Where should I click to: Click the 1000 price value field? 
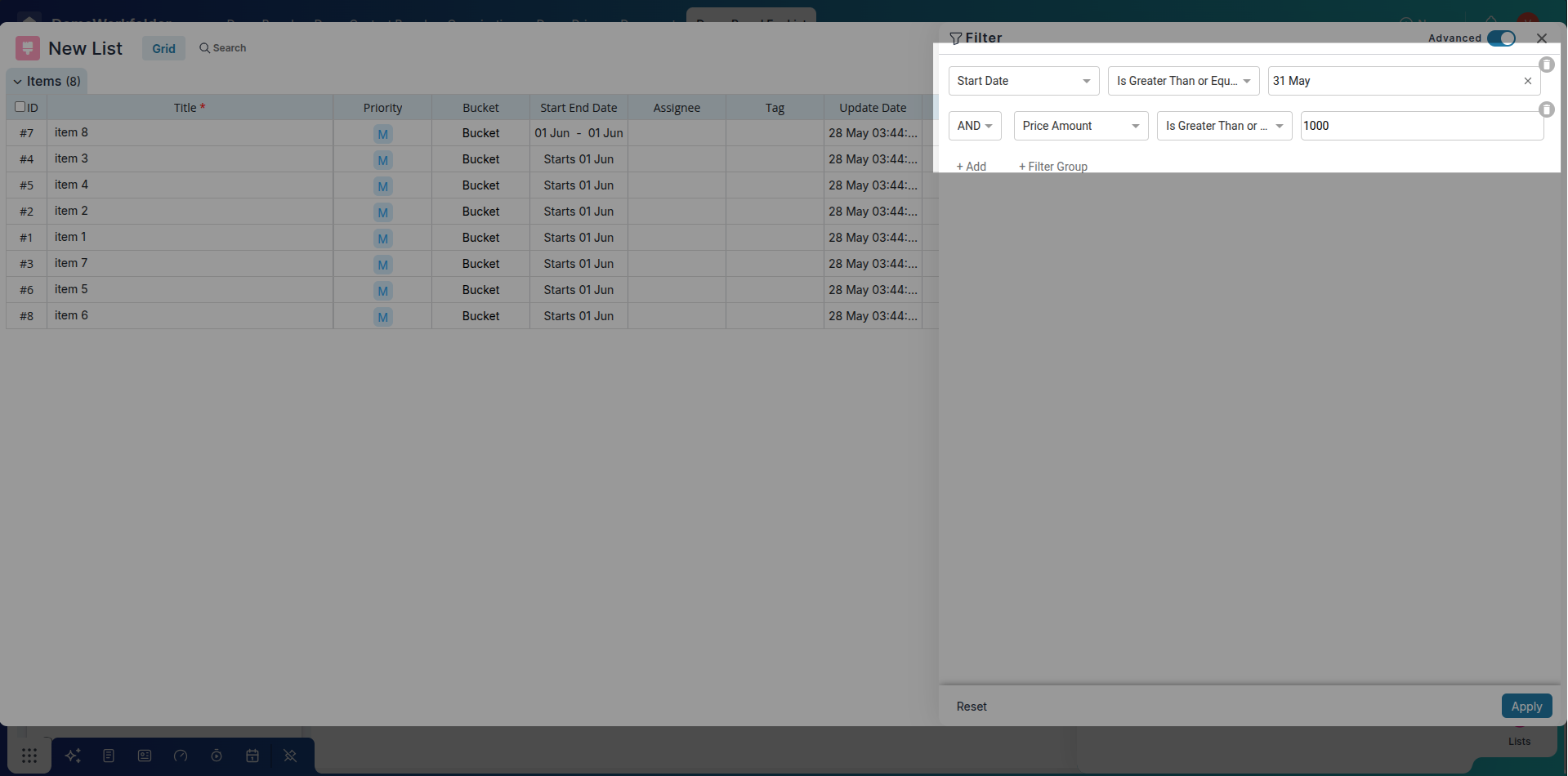coord(1422,126)
